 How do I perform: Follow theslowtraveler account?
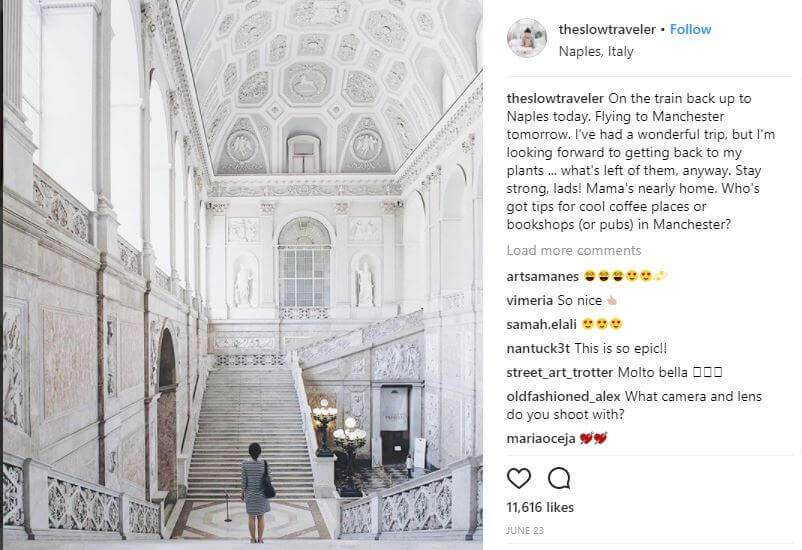[690, 30]
